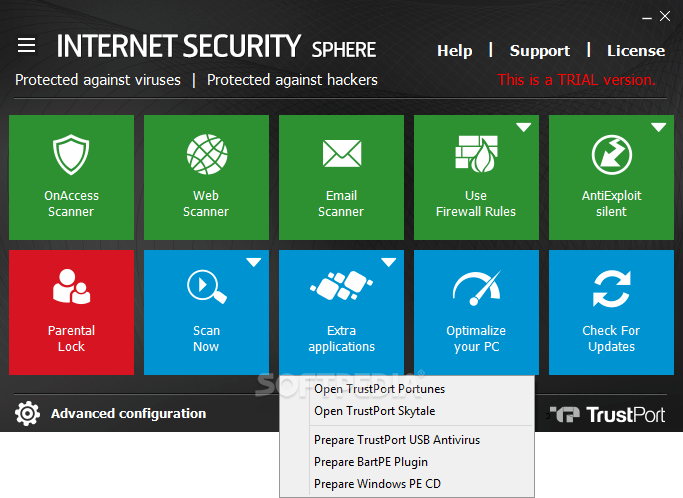Select Prepare Windows PE CD option

377,484
